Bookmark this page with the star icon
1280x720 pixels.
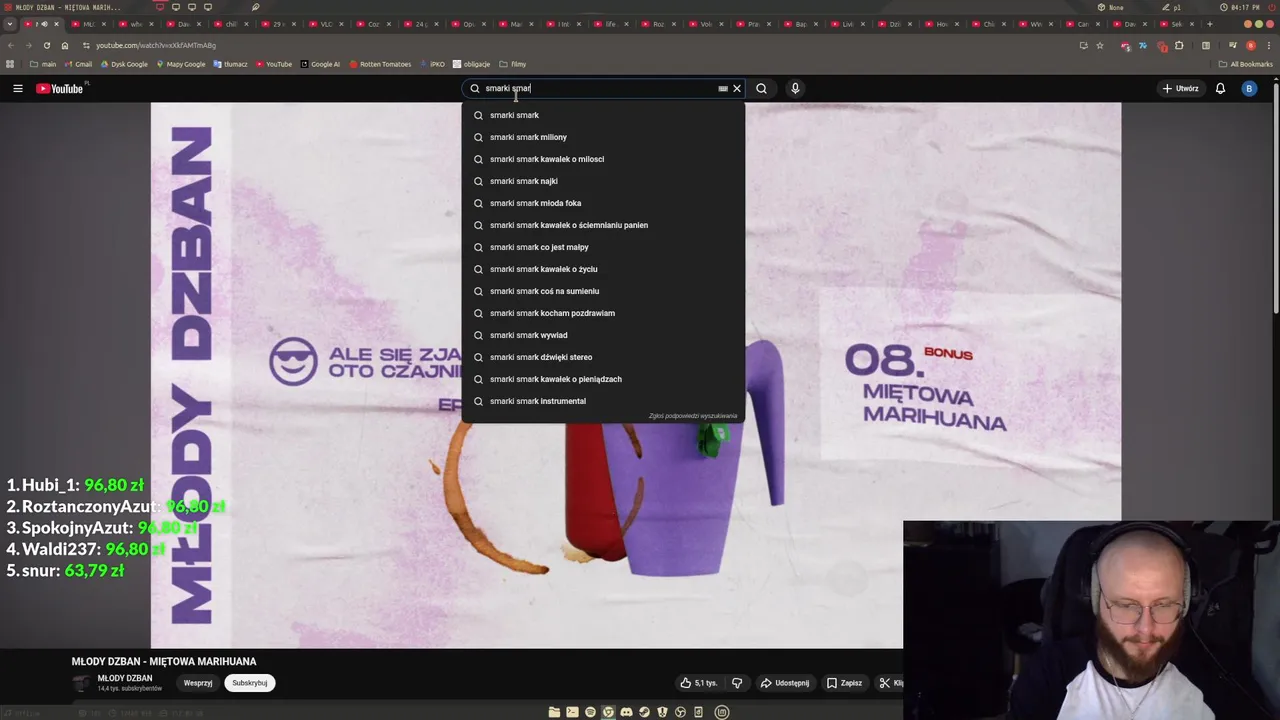click(1100, 45)
